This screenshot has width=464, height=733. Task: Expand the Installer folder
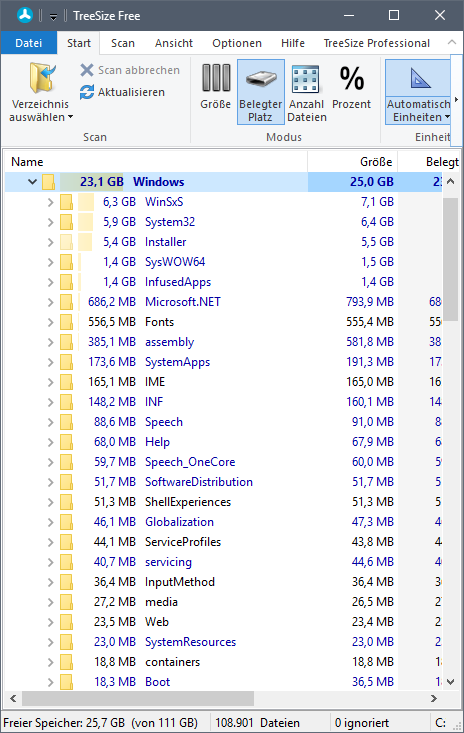(50, 242)
